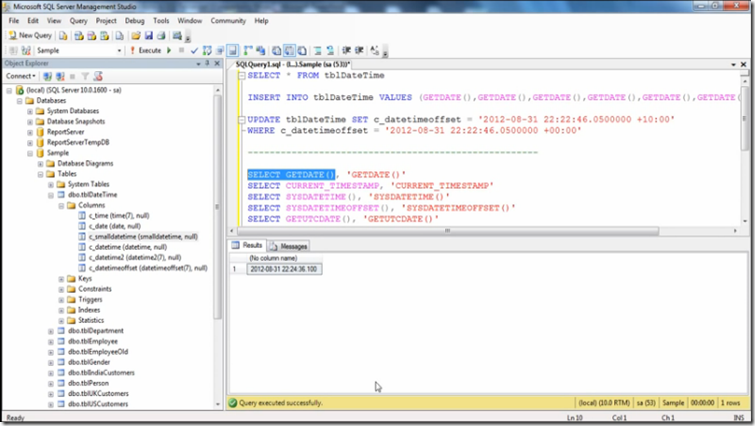The height and width of the screenshot is (426, 755).
Task: Switch to the Messages tab
Action: pos(289,246)
